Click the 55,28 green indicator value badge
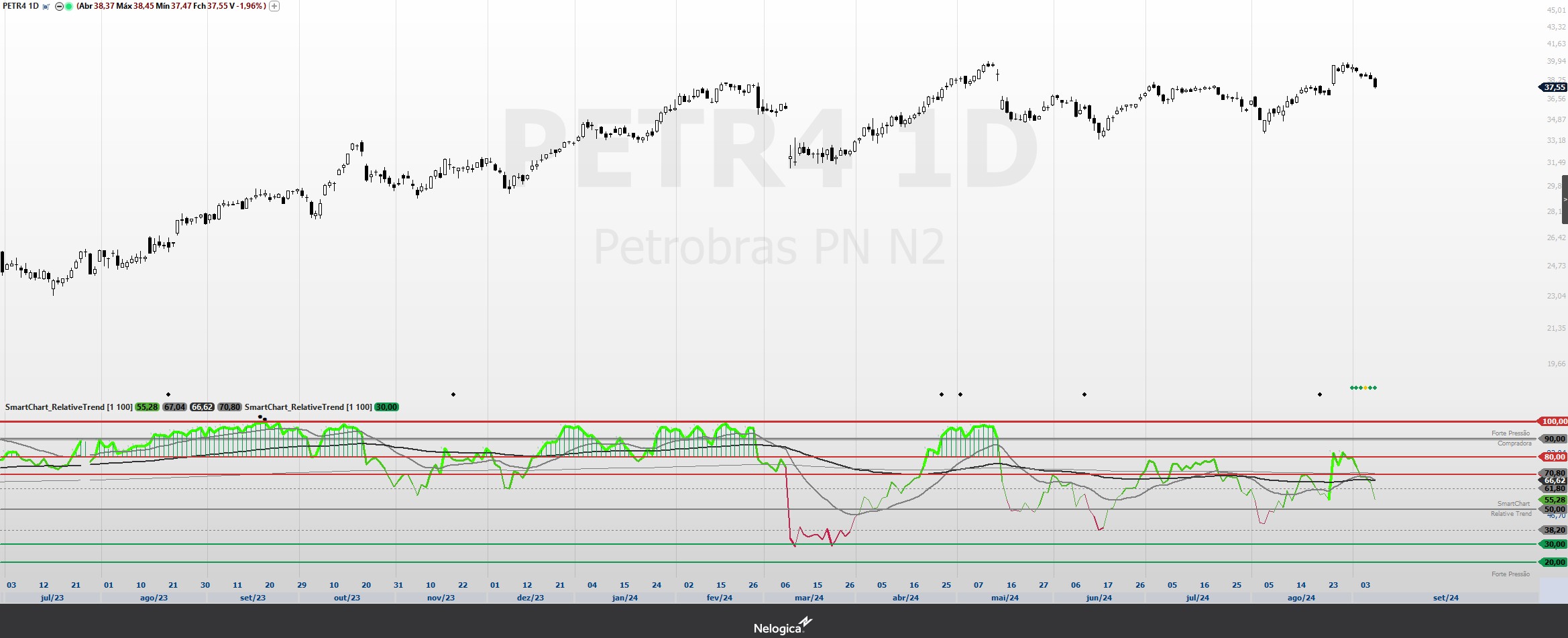The height and width of the screenshot is (638, 1568). [x=147, y=407]
